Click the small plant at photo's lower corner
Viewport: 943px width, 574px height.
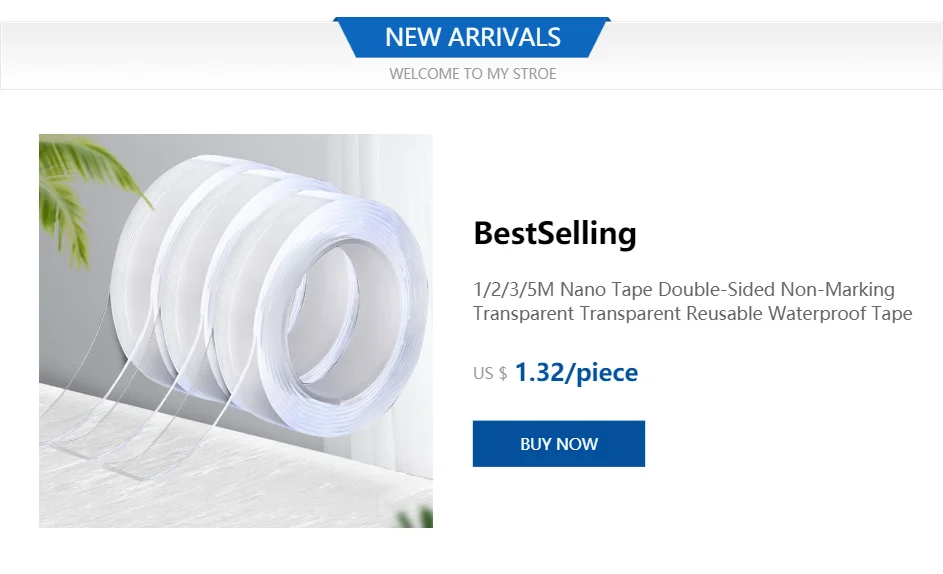tap(415, 517)
